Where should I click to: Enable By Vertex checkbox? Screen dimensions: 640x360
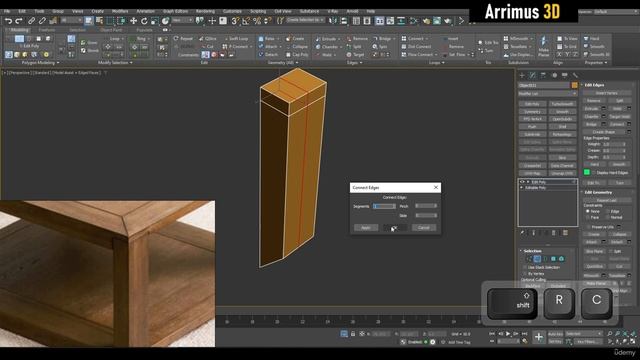coord(525,273)
